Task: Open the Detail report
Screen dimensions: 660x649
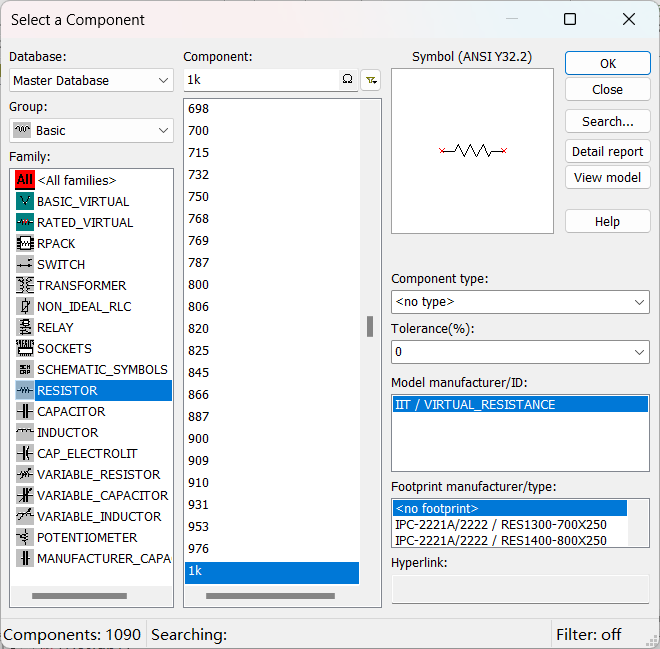Action: [x=608, y=152]
